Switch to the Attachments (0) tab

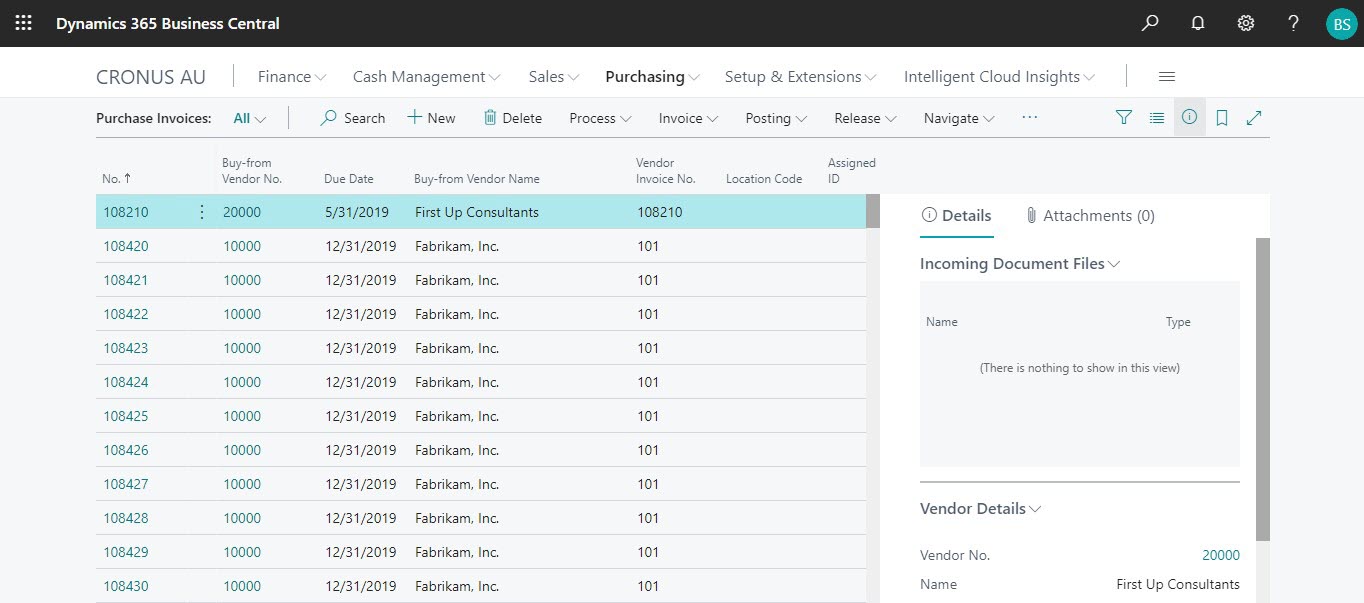pyautogui.click(x=1090, y=216)
